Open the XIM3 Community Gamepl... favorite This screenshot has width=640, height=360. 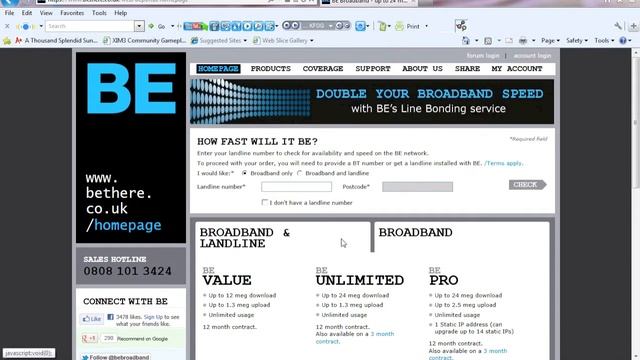point(145,40)
